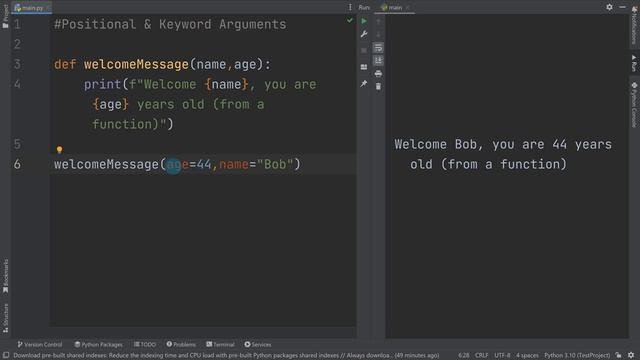The height and width of the screenshot is (360, 640).
Task: Click line number 6 in gutter
Action: [x=17, y=164]
